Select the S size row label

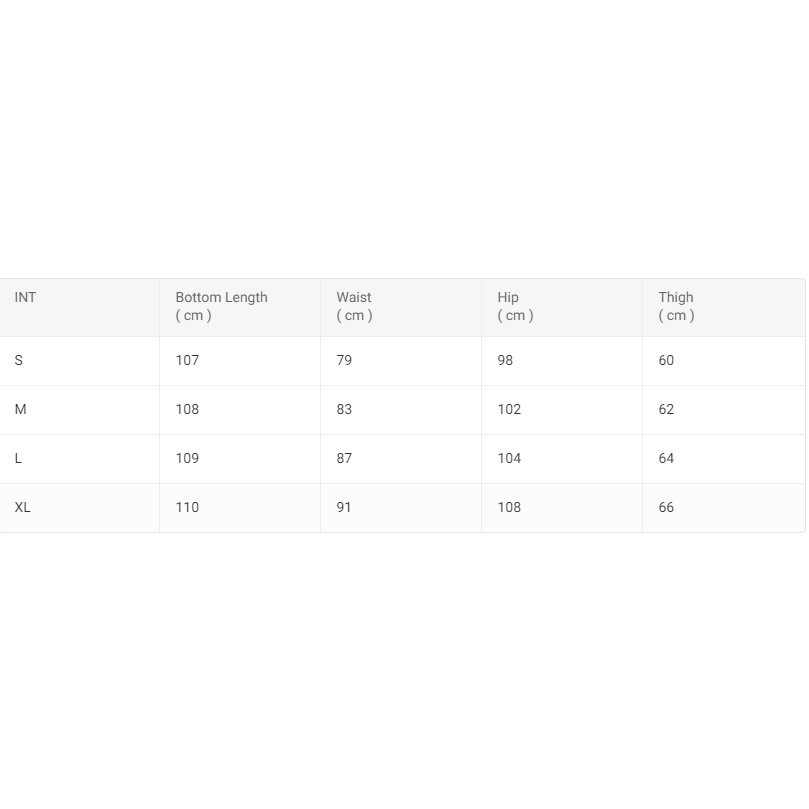[19, 360]
